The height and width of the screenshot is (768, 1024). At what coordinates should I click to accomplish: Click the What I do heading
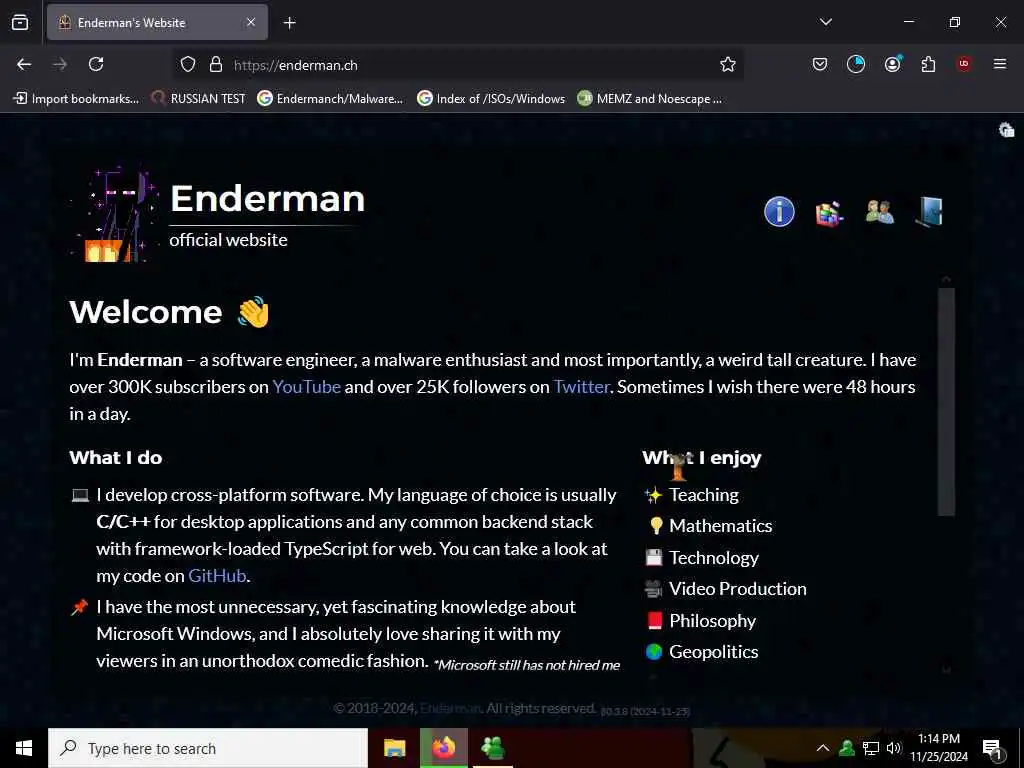point(116,458)
